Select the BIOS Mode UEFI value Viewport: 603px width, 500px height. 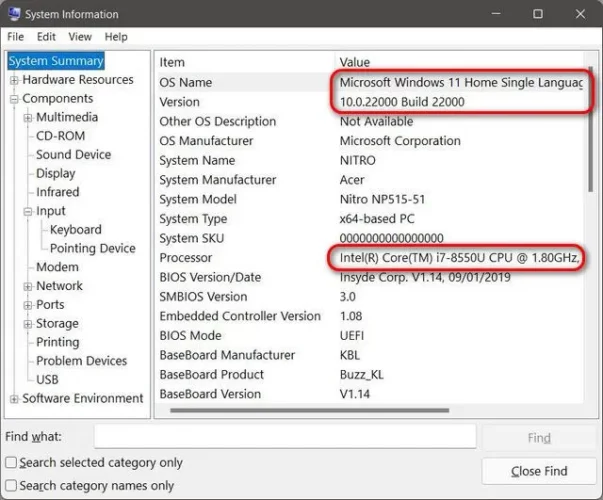pyautogui.click(x=351, y=336)
